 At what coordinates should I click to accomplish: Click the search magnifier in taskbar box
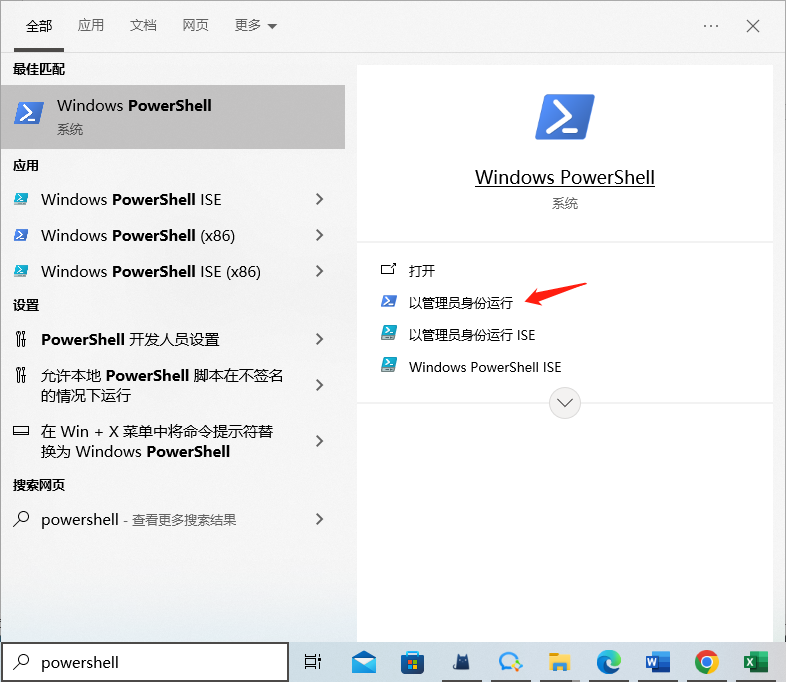[21, 662]
